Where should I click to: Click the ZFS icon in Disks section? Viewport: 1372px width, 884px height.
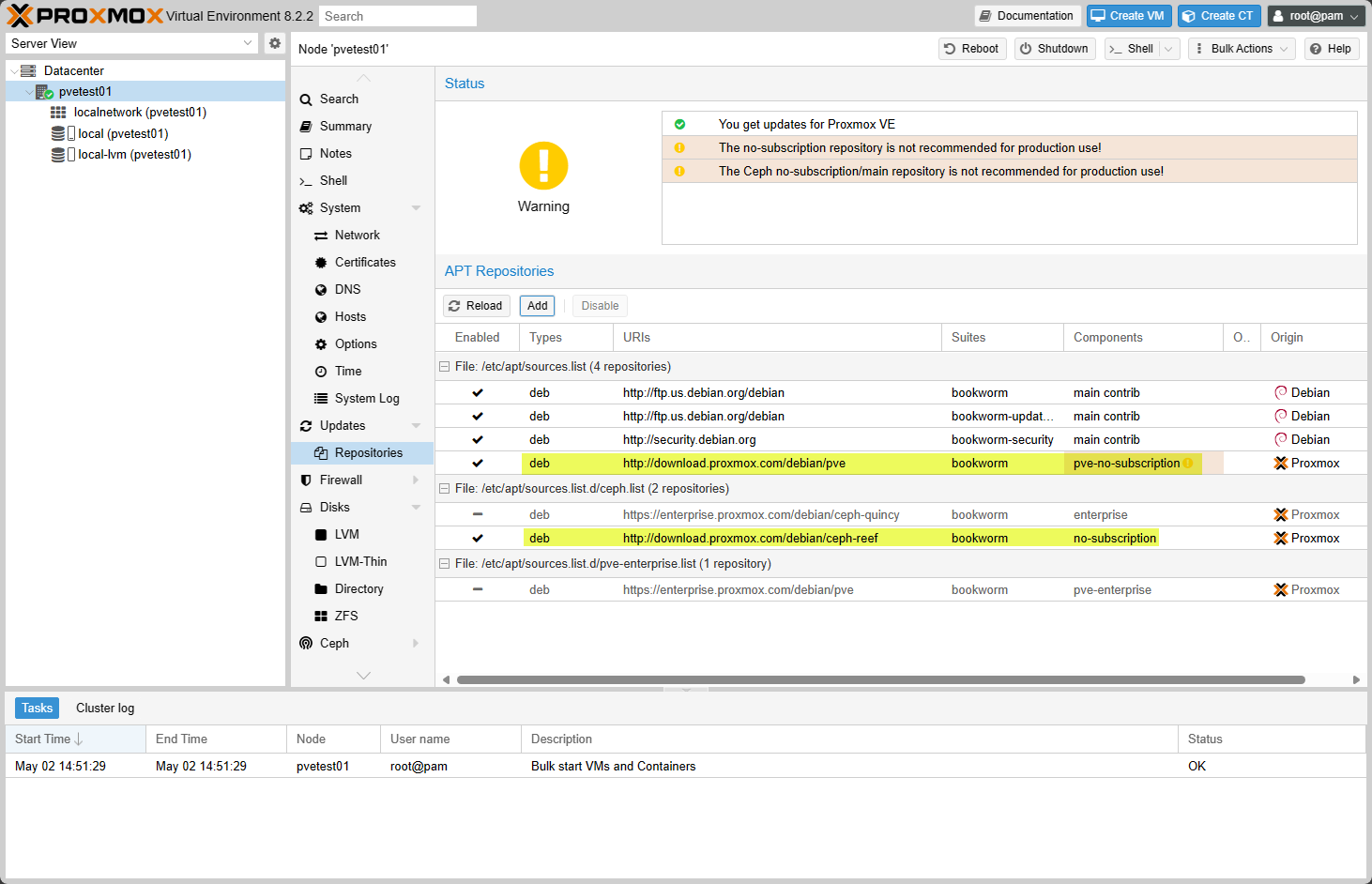[x=321, y=617]
